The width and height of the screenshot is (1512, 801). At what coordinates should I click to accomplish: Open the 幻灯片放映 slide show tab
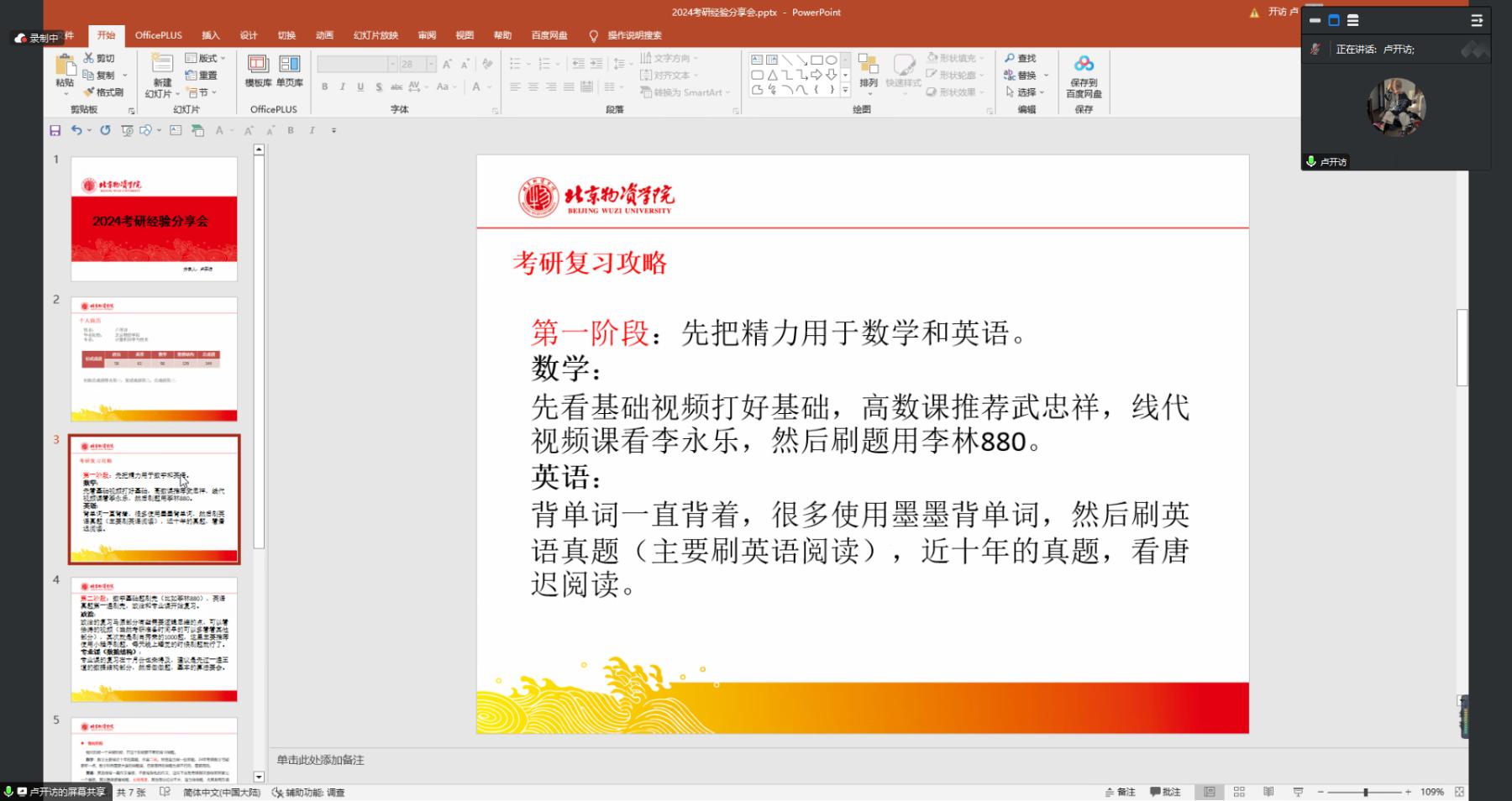point(375,35)
